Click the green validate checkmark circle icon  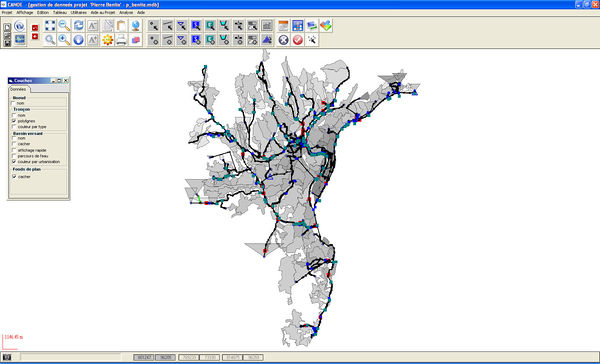pos(298,40)
